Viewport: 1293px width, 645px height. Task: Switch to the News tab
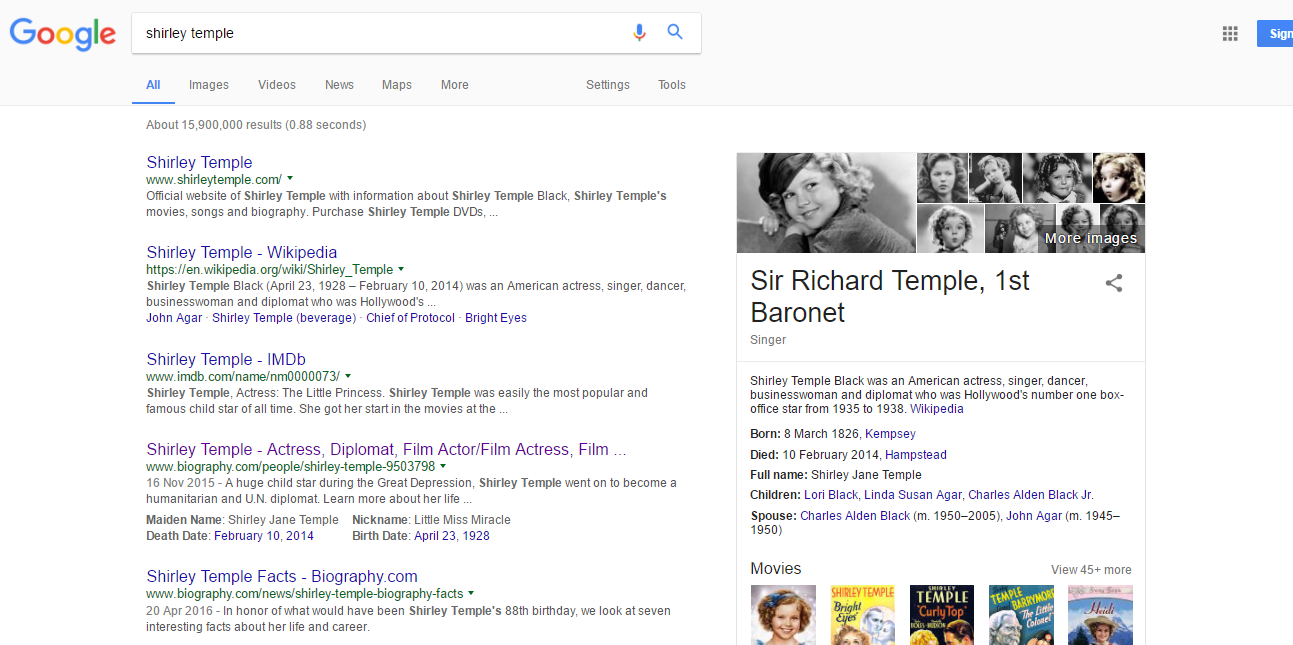tap(339, 85)
